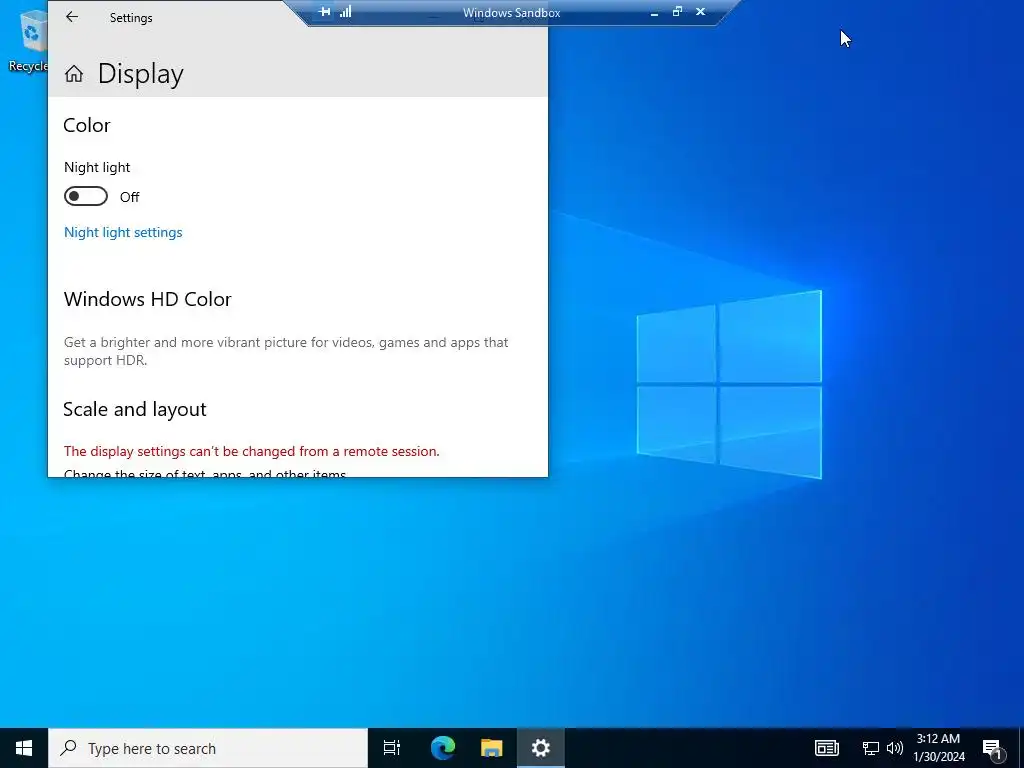Image resolution: width=1024 pixels, height=768 pixels.
Task: Launch Microsoft Edge from taskbar
Action: point(442,748)
